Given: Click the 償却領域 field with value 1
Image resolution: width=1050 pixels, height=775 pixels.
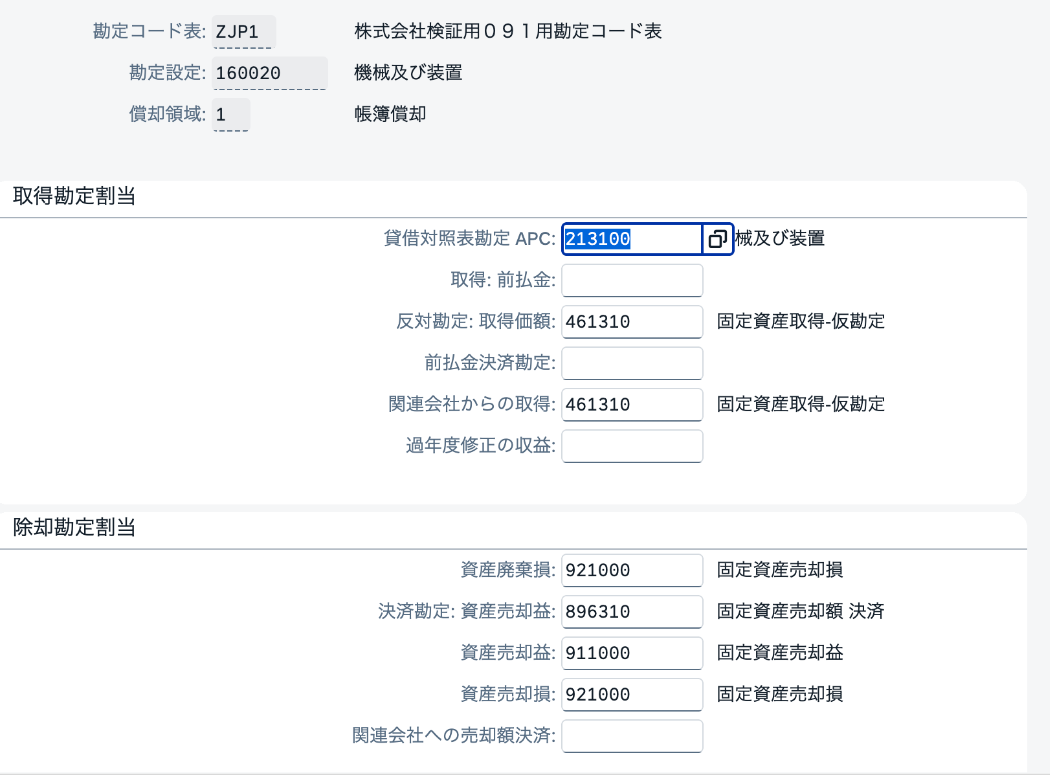Looking at the screenshot, I should pos(231,115).
